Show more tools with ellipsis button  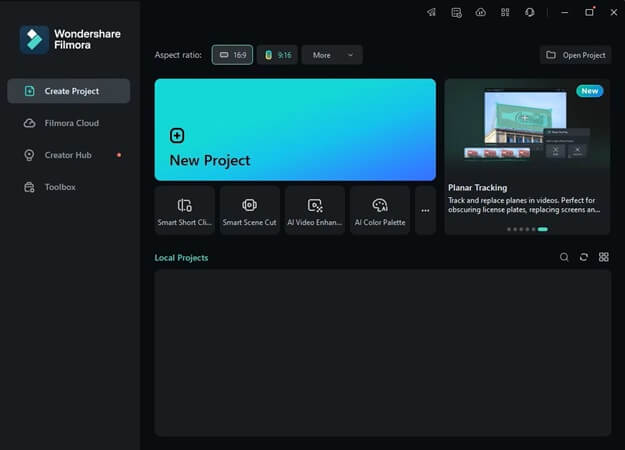(x=425, y=210)
